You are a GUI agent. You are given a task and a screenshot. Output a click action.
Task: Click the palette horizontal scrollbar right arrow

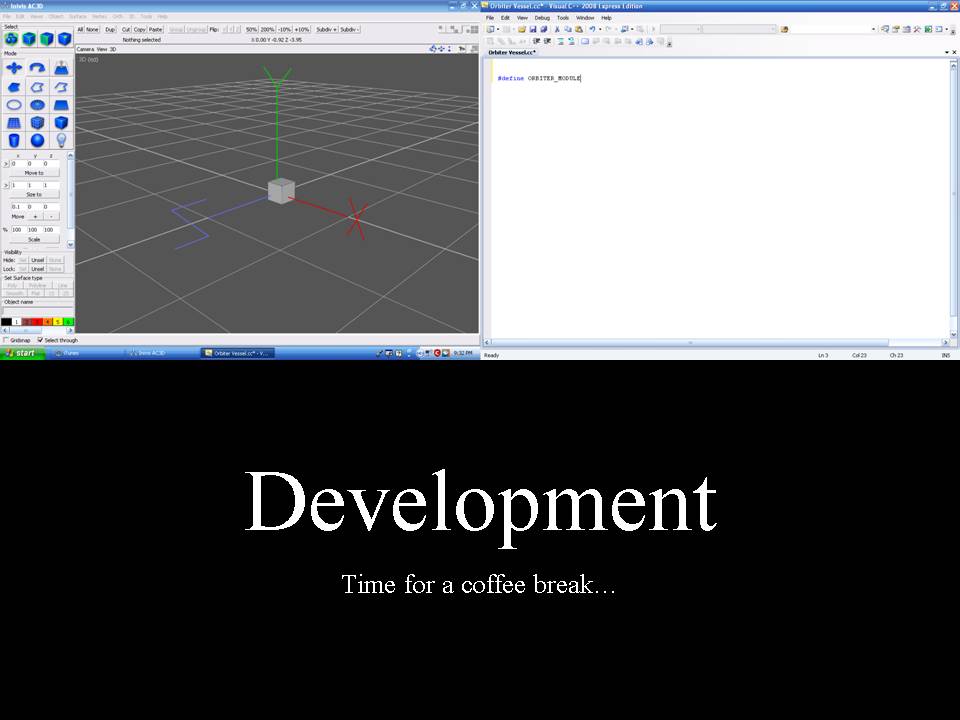[x=70, y=331]
